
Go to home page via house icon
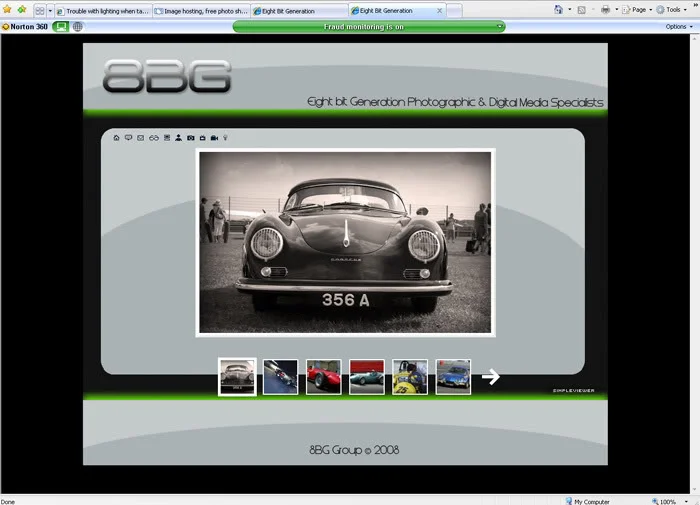coord(116,138)
